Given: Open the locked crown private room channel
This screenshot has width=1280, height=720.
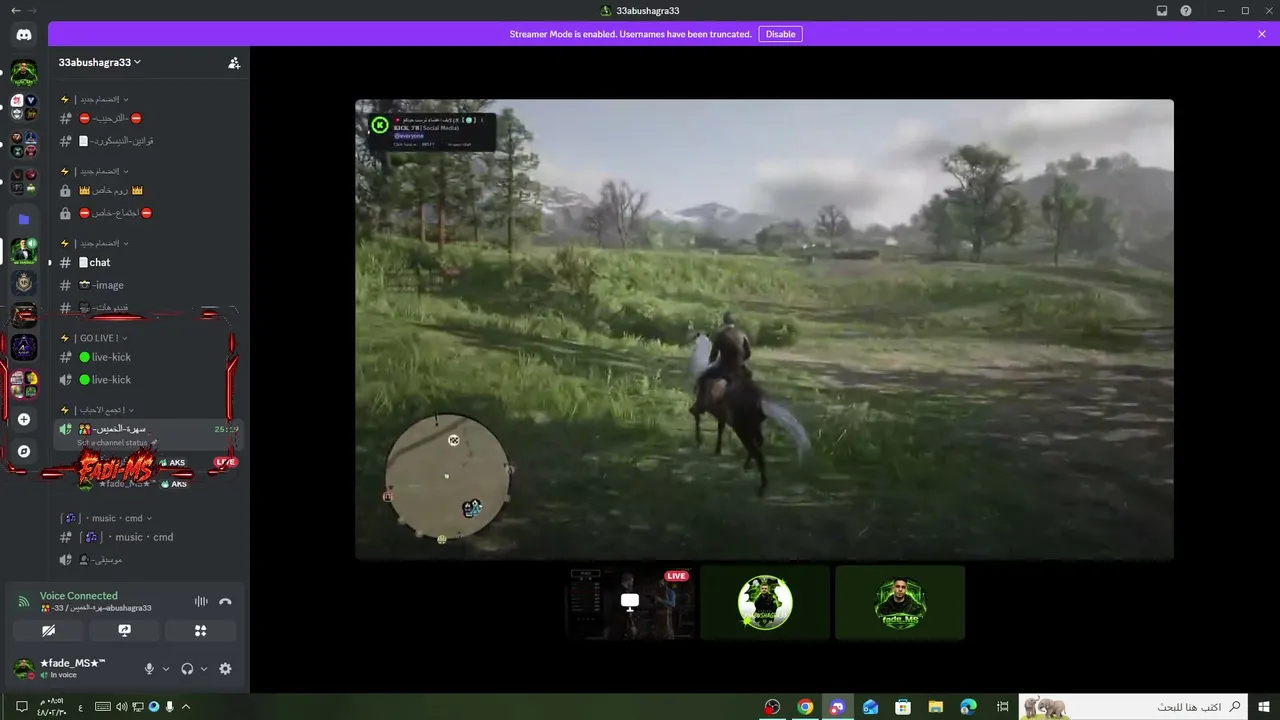Looking at the screenshot, I should tap(148, 190).
